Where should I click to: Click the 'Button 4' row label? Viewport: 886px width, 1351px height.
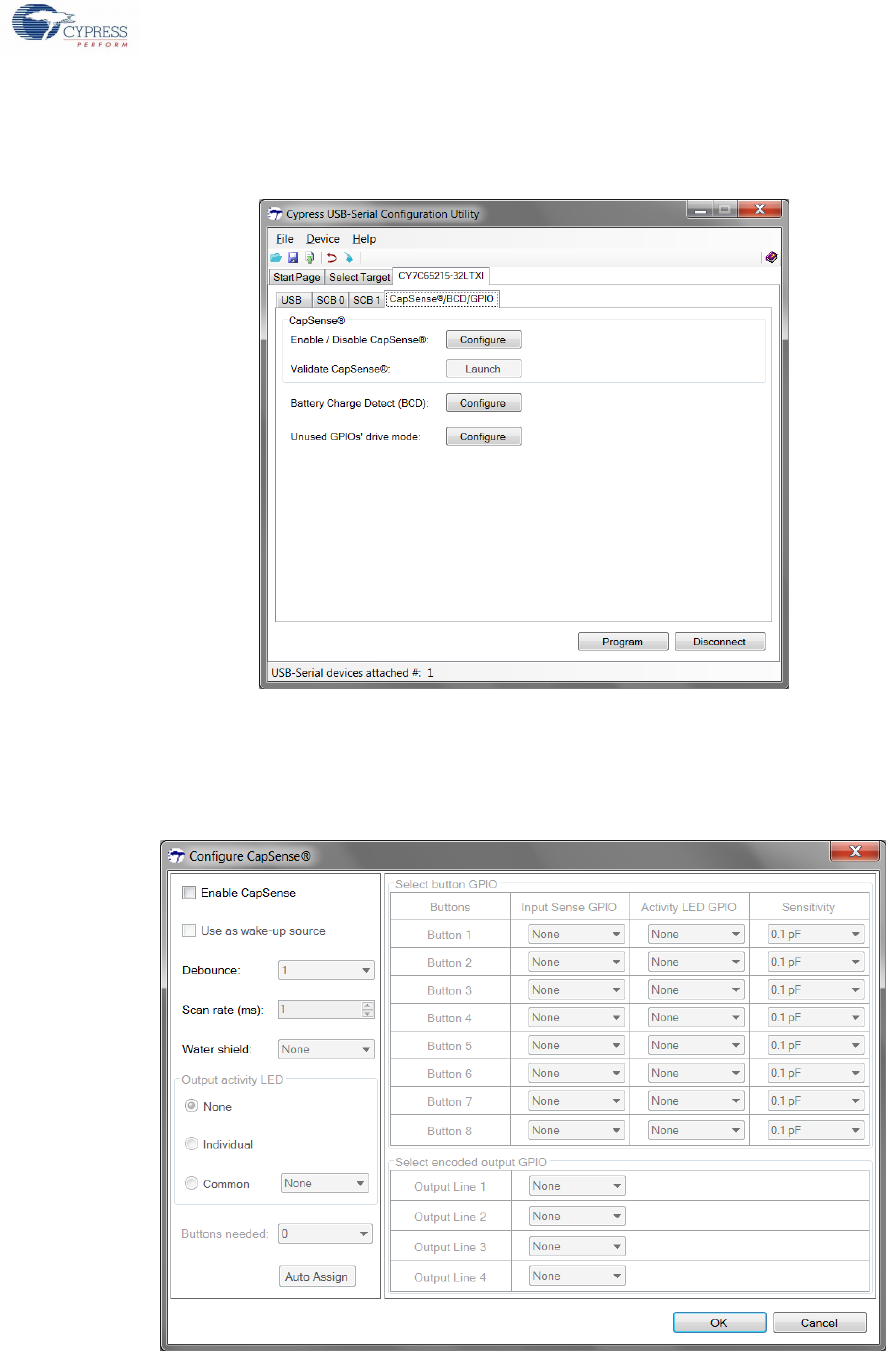click(450, 1018)
